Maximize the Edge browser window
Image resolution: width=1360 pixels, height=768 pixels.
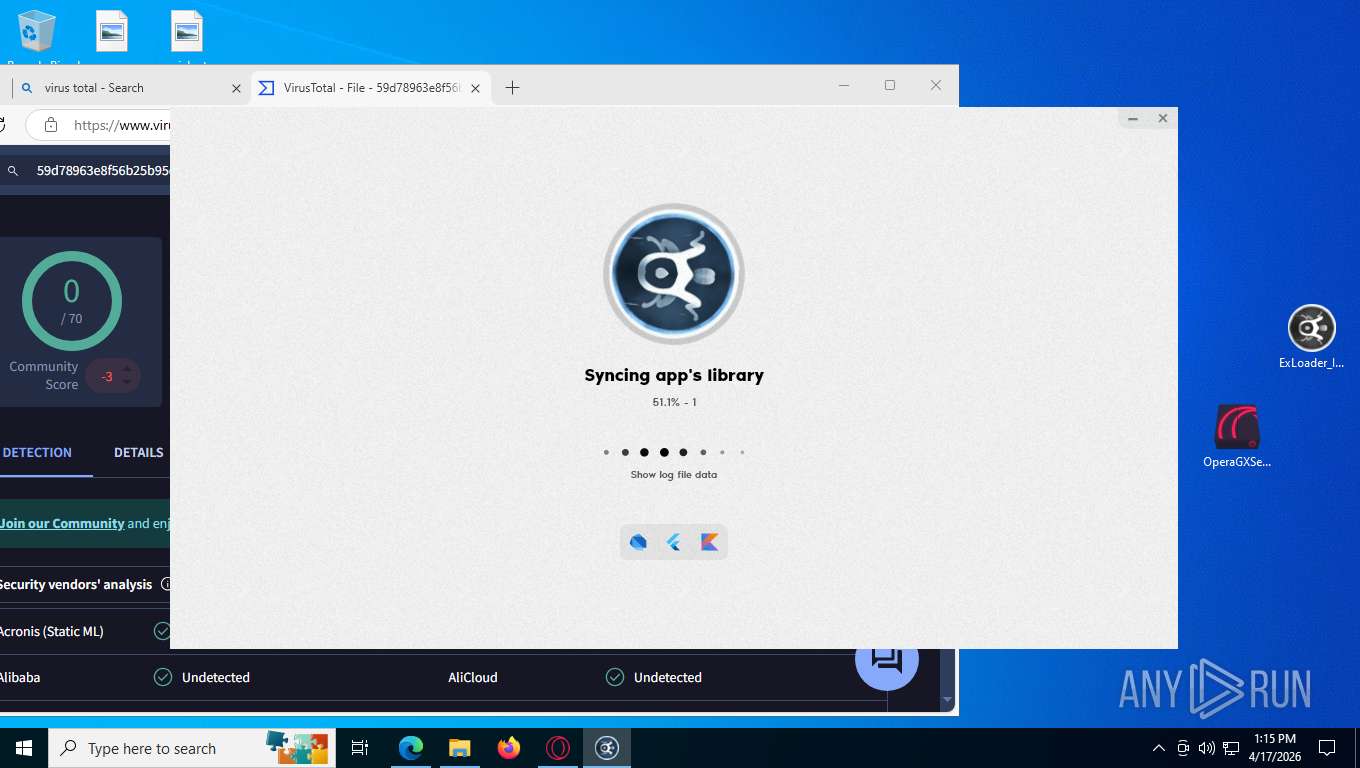click(x=890, y=85)
